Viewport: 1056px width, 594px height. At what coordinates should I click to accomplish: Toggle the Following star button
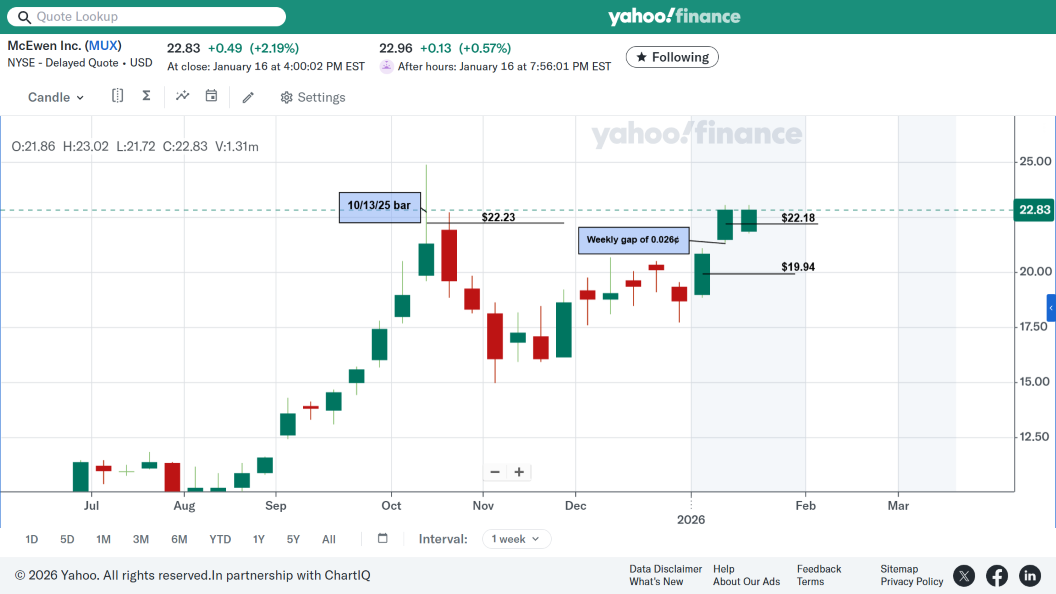pos(672,57)
